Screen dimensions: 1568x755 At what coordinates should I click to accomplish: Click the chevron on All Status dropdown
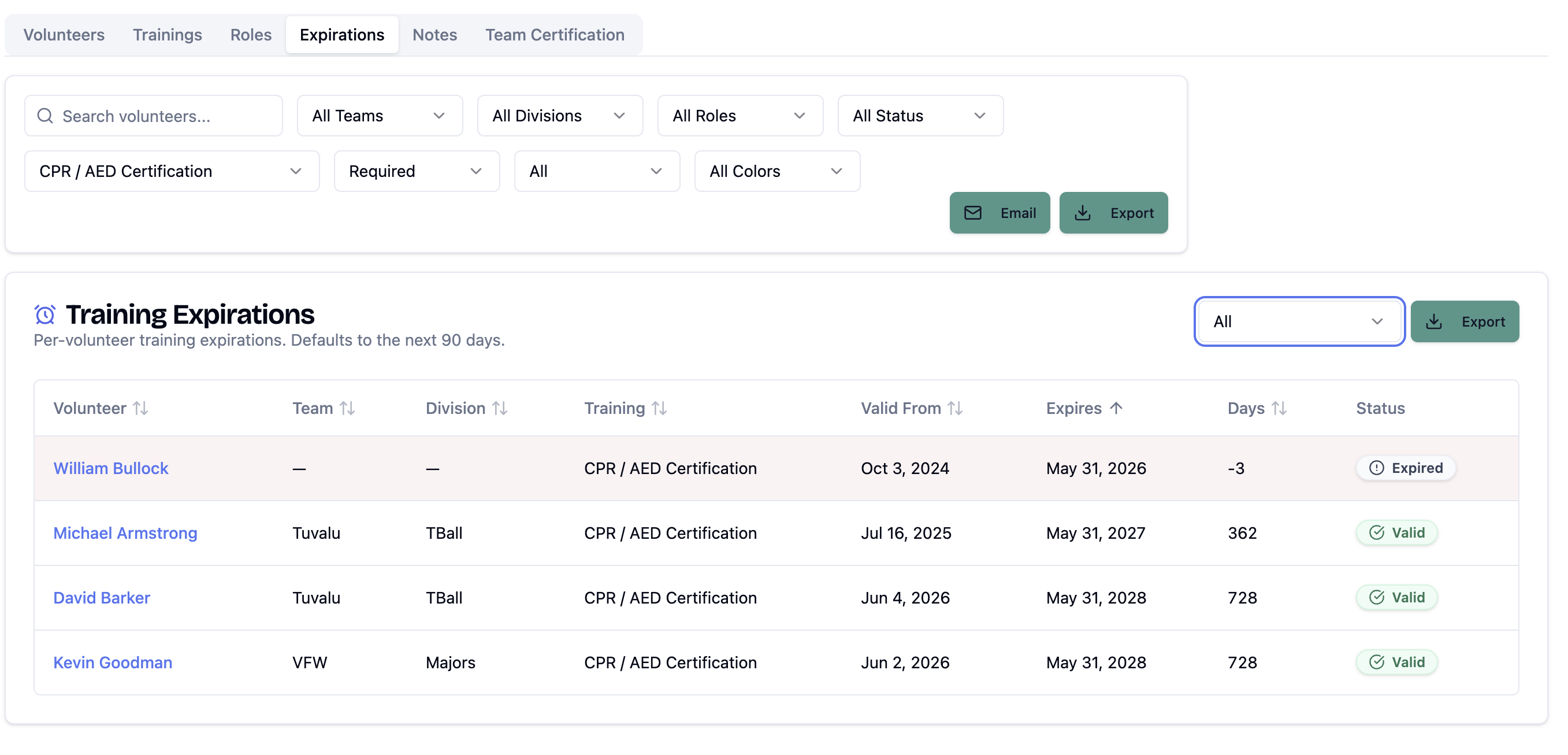[979, 116]
